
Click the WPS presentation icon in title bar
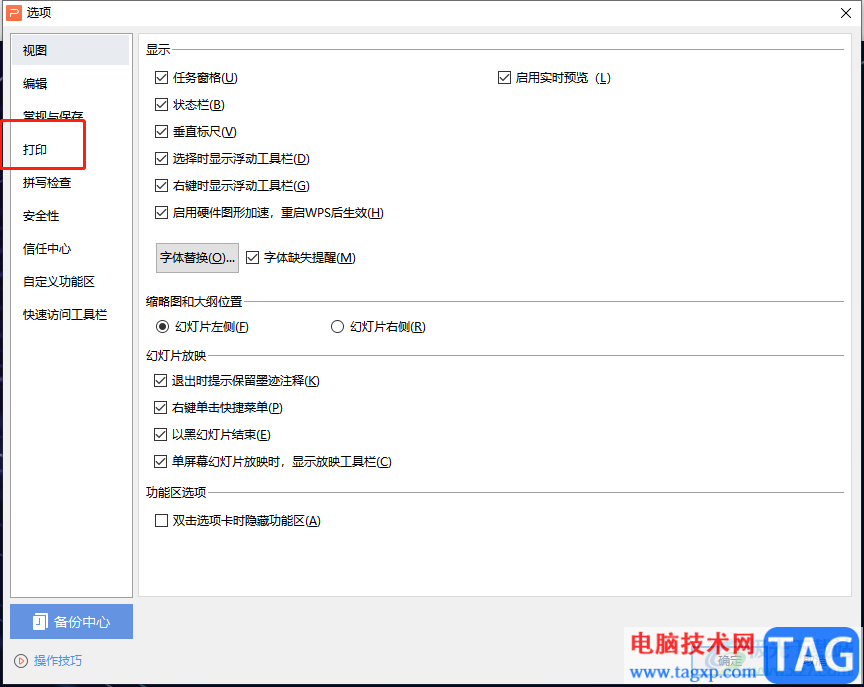tap(14, 12)
